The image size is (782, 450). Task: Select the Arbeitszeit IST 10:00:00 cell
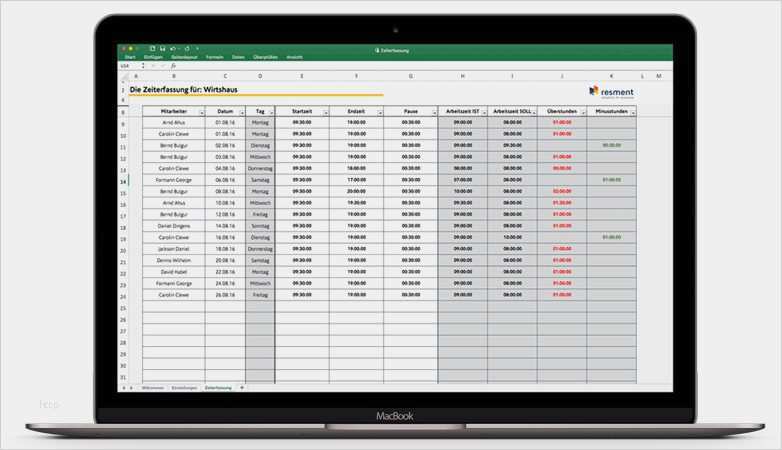click(x=462, y=191)
